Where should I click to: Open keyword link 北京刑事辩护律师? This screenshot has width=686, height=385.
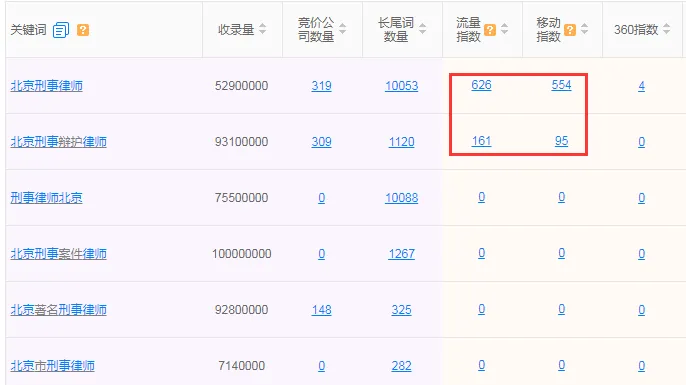59,142
